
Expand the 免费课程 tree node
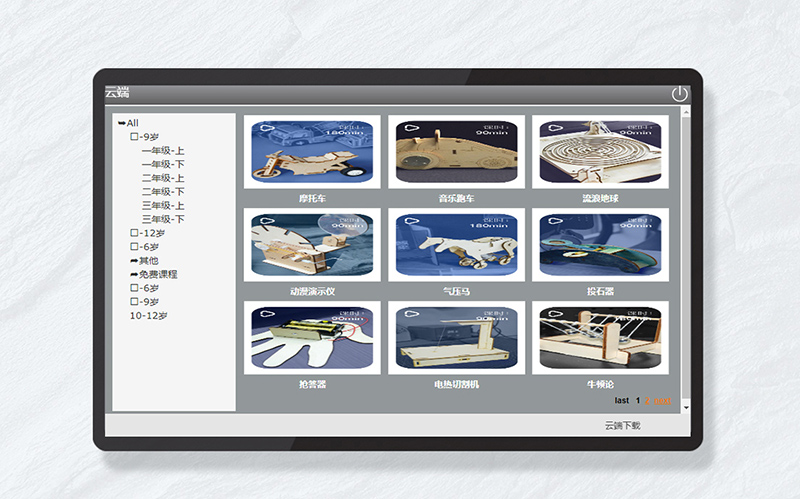(x=134, y=275)
